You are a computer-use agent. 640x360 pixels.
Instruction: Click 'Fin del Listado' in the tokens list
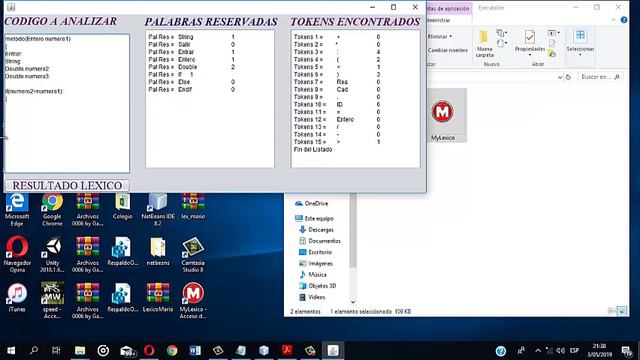point(313,149)
